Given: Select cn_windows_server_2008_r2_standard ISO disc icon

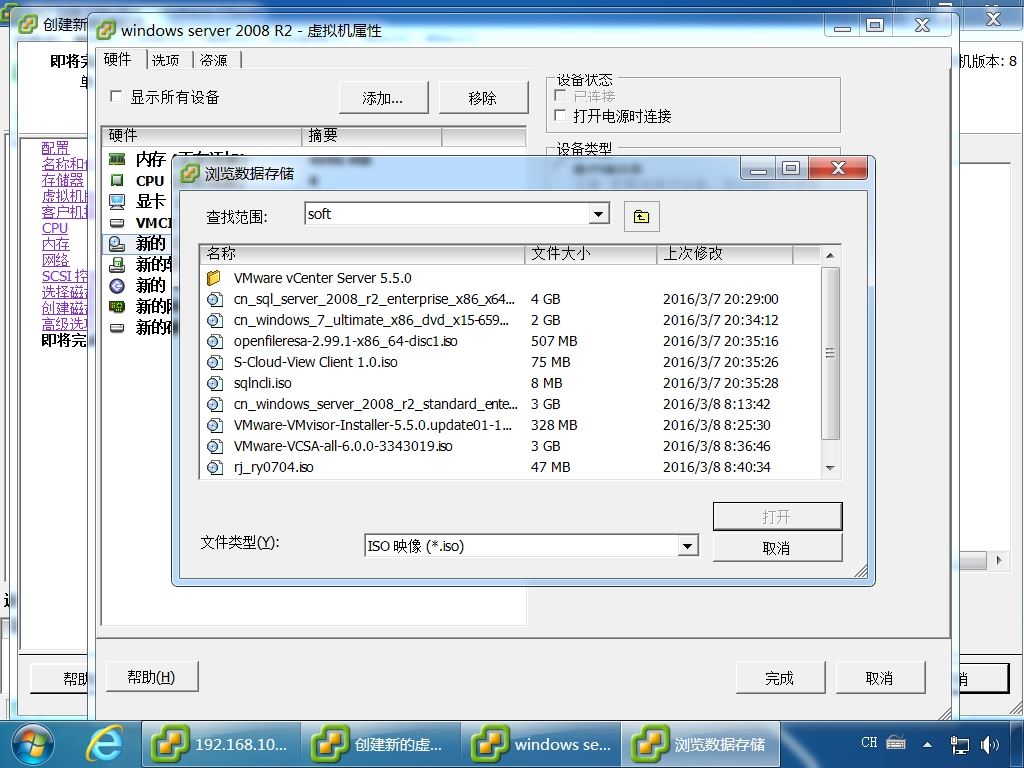Looking at the screenshot, I should (214, 404).
